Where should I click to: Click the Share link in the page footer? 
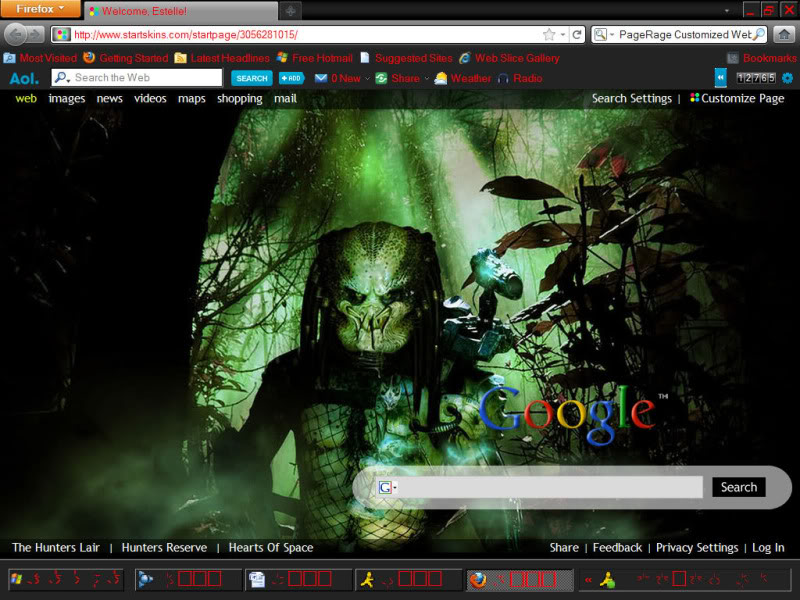[x=564, y=547]
